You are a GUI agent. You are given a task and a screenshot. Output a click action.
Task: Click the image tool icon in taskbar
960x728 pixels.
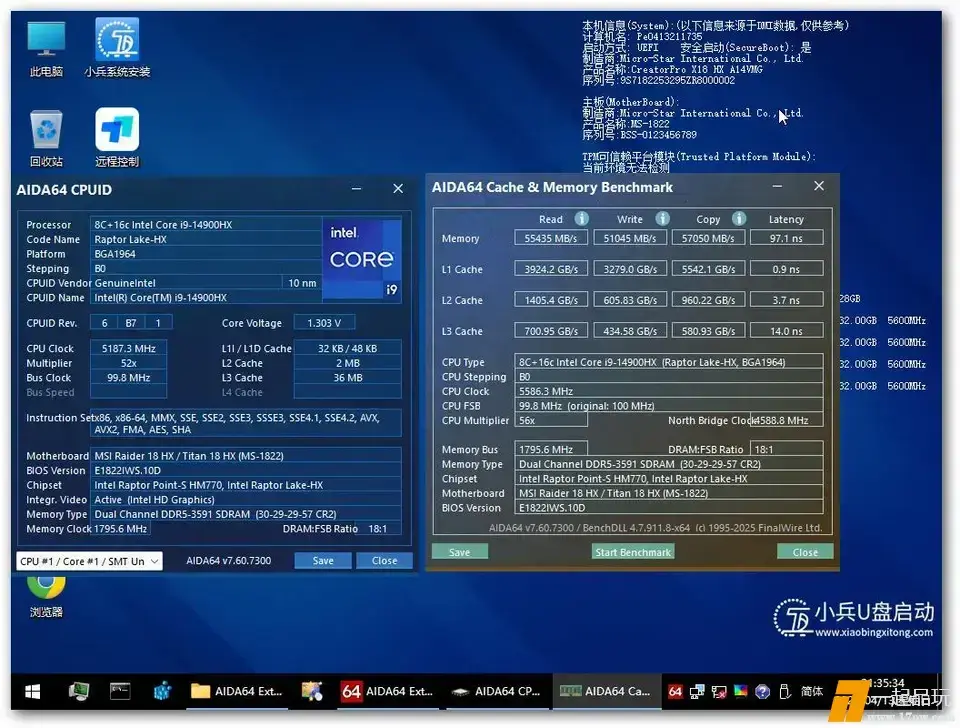click(312, 691)
